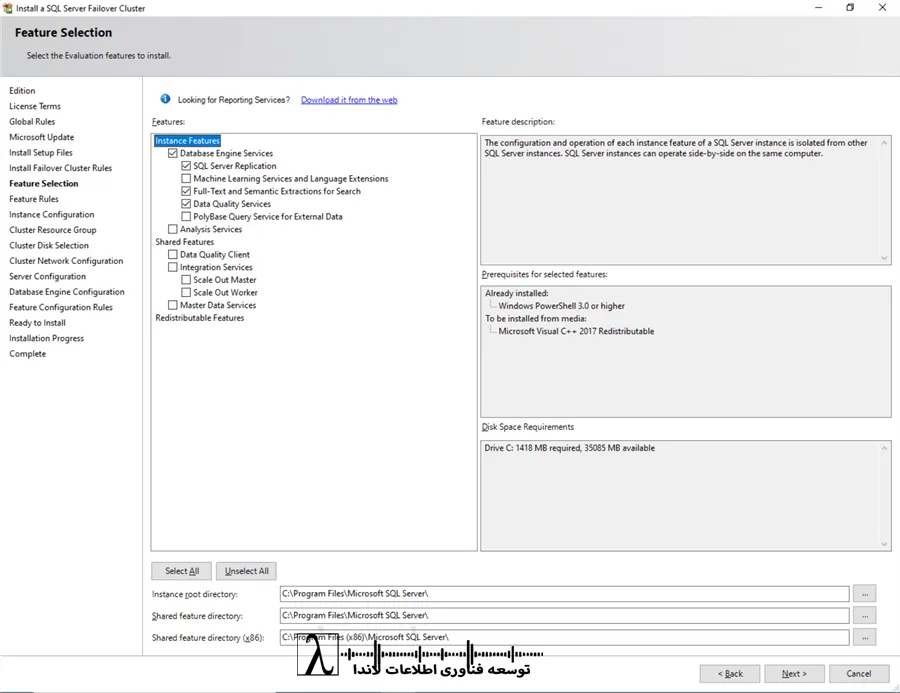Browse for Instance root directory
Screen dimensions: 900x693
click(864, 594)
